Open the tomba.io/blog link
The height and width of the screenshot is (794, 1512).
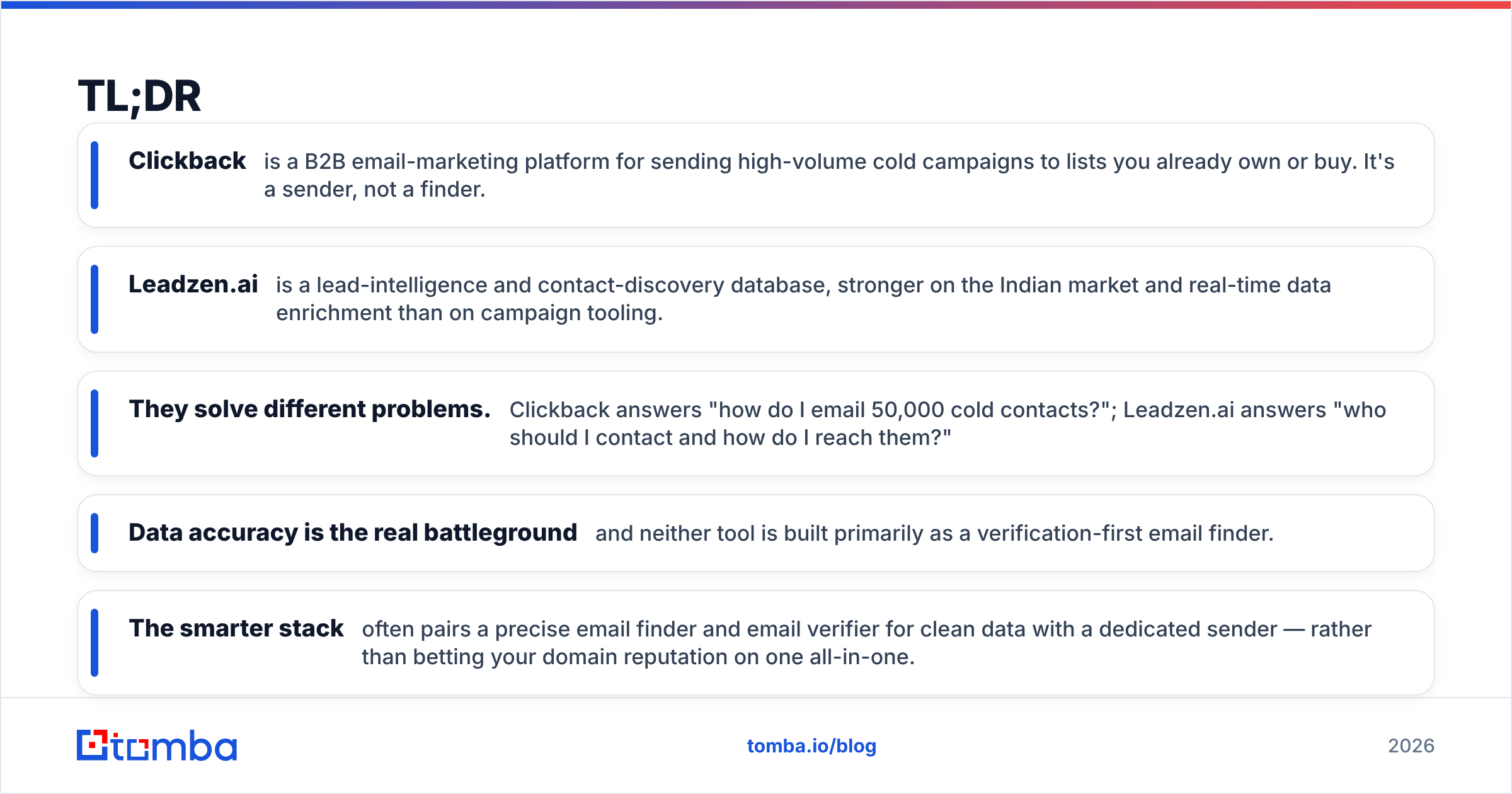tap(811, 746)
